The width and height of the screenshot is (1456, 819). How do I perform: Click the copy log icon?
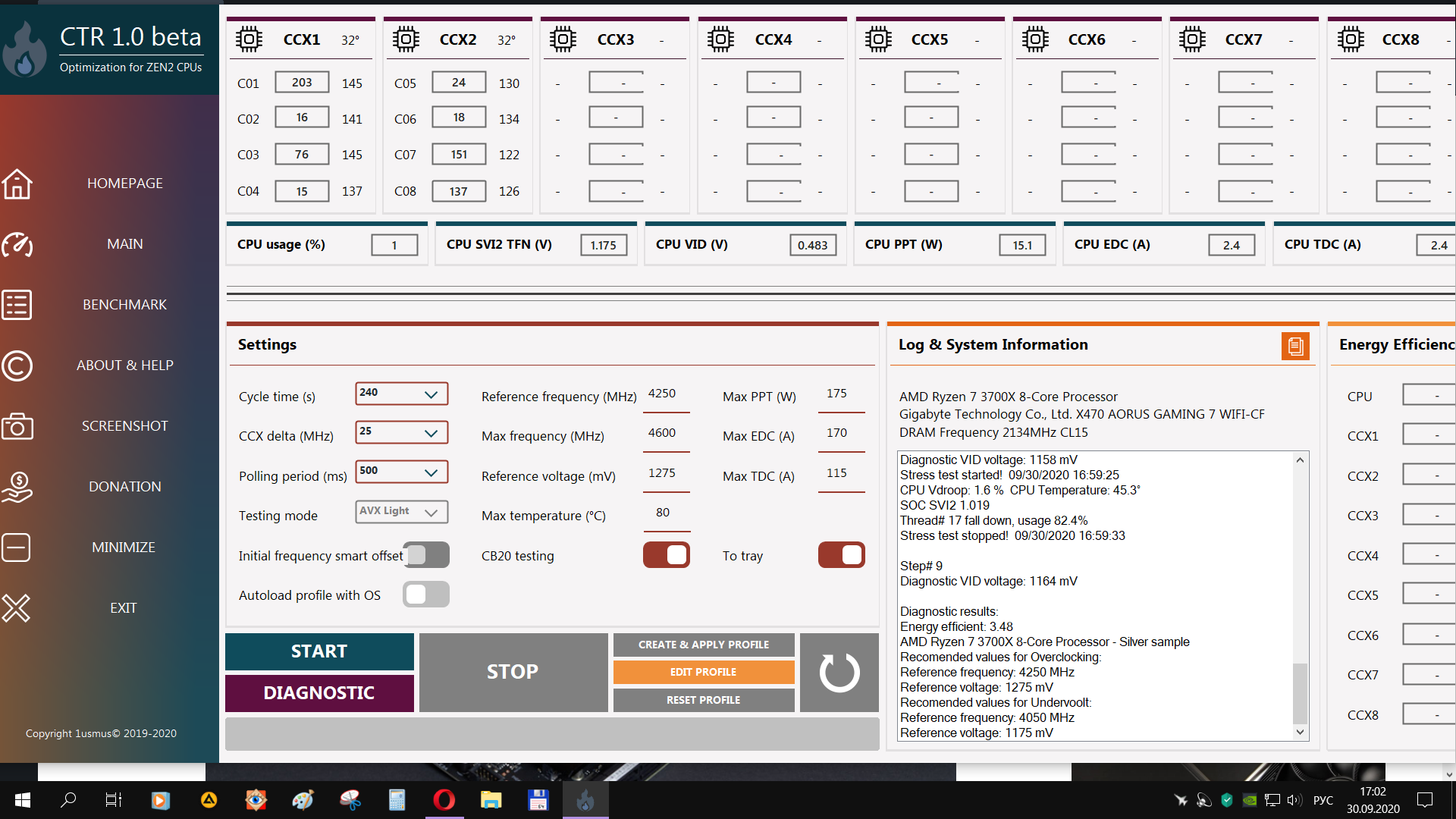(1295, 347)
